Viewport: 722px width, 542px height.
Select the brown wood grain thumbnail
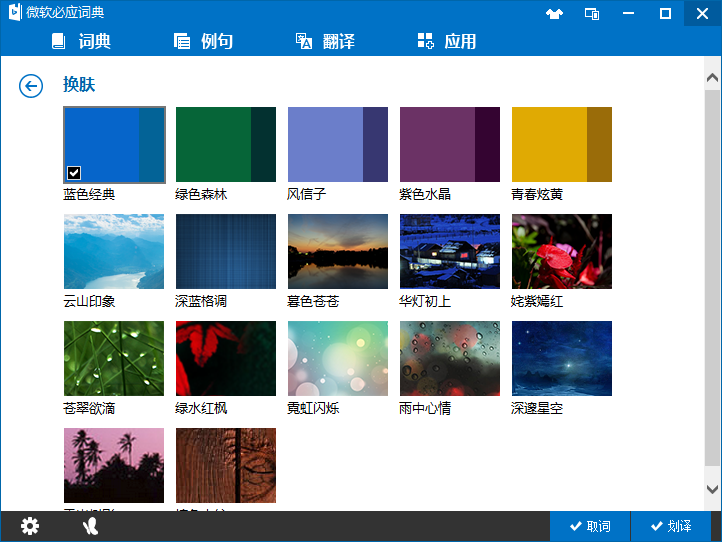[x=226, y=465]
